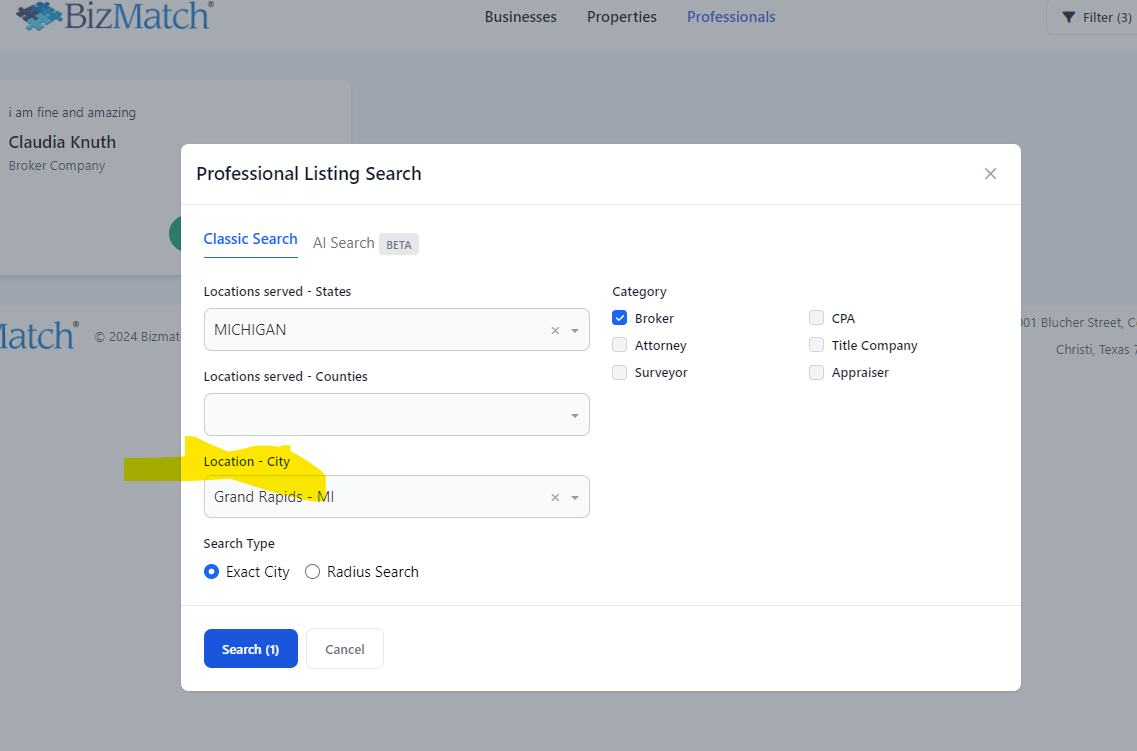
Task: Open the Filter (3) funnel button
Action: pyautogui.click(x=1096, y=17)
